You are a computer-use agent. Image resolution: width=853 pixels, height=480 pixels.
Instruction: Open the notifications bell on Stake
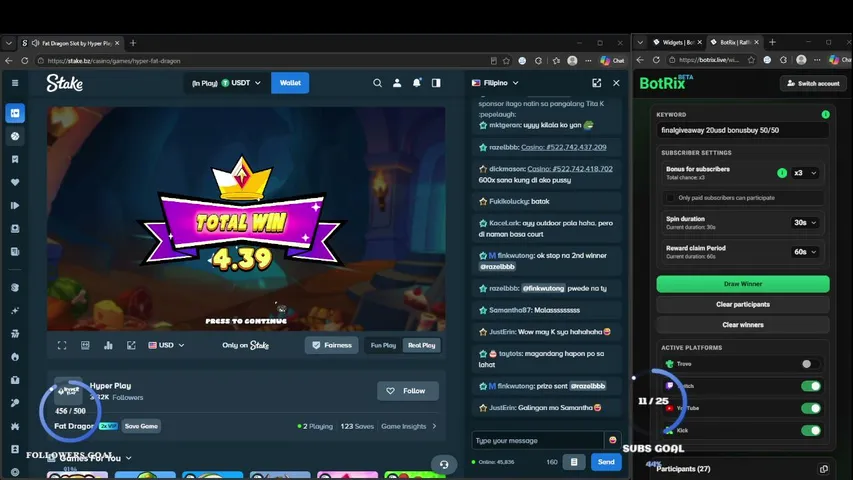coord(417,83)
